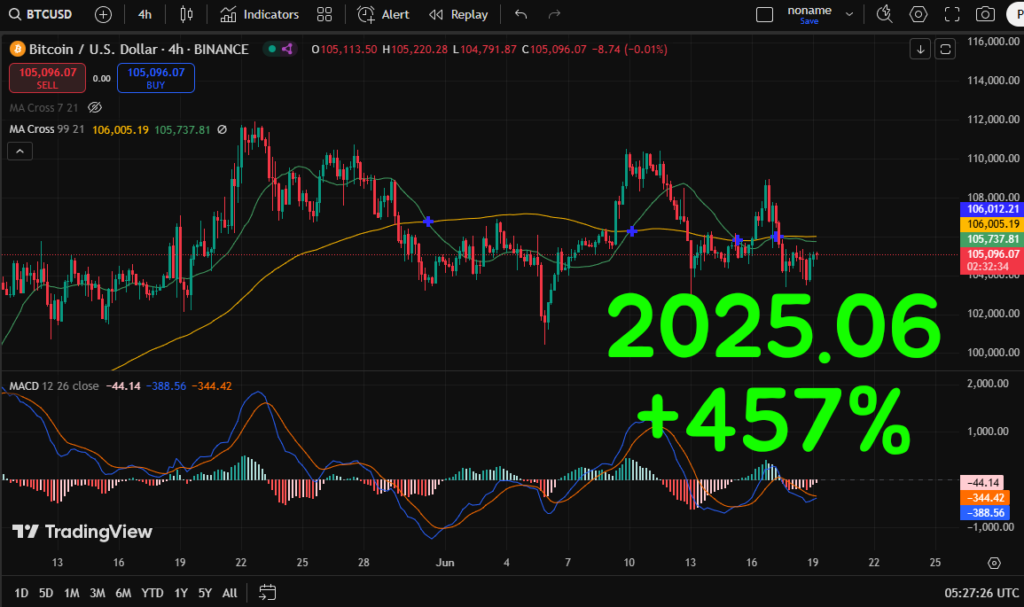Set chart range to 5Y
This screenshot has width=1024, height=607.
[x=205, y=593]
